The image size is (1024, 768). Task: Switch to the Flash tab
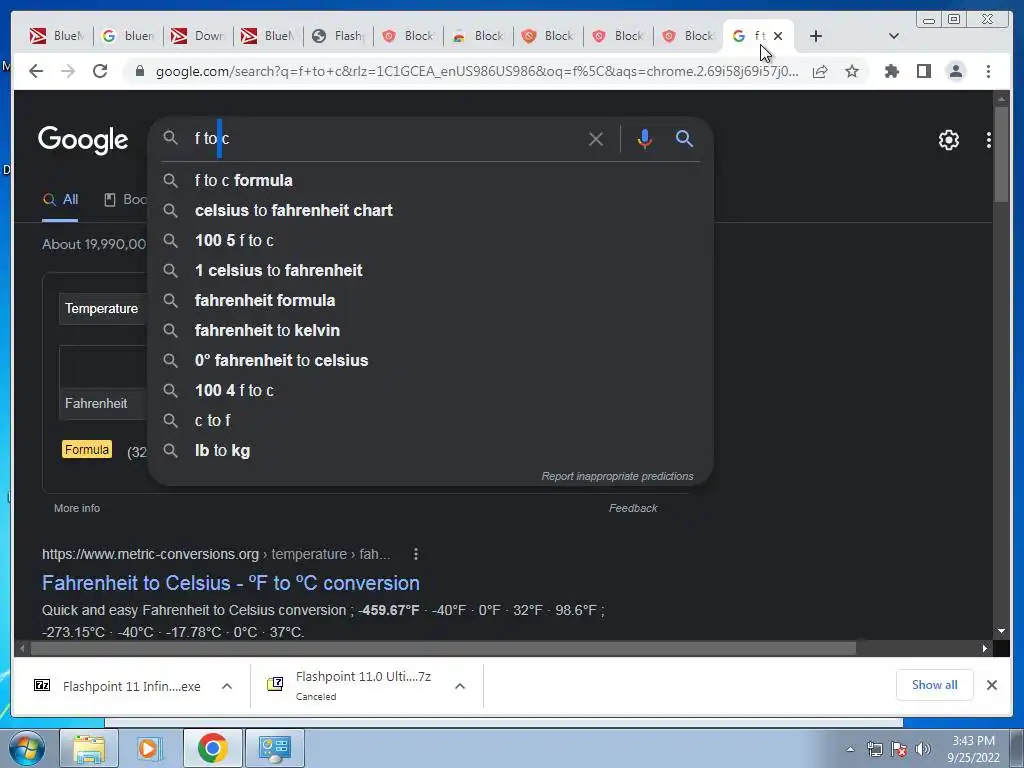point(338,36)
